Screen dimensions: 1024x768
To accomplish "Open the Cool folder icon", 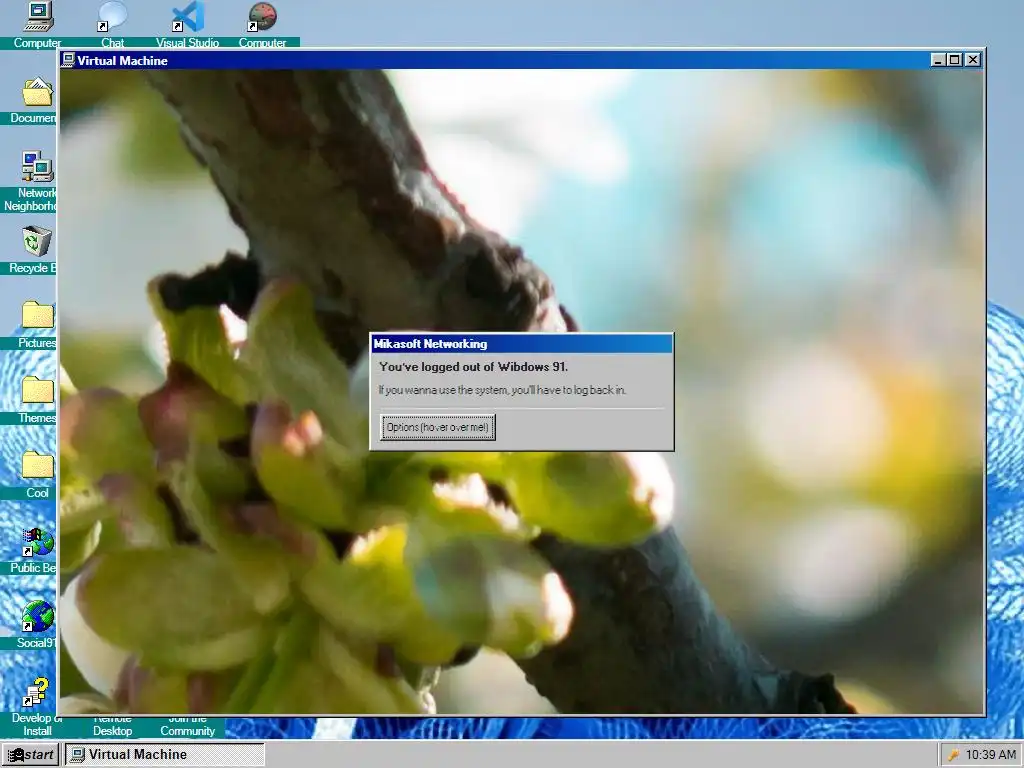I will [37, 466].
